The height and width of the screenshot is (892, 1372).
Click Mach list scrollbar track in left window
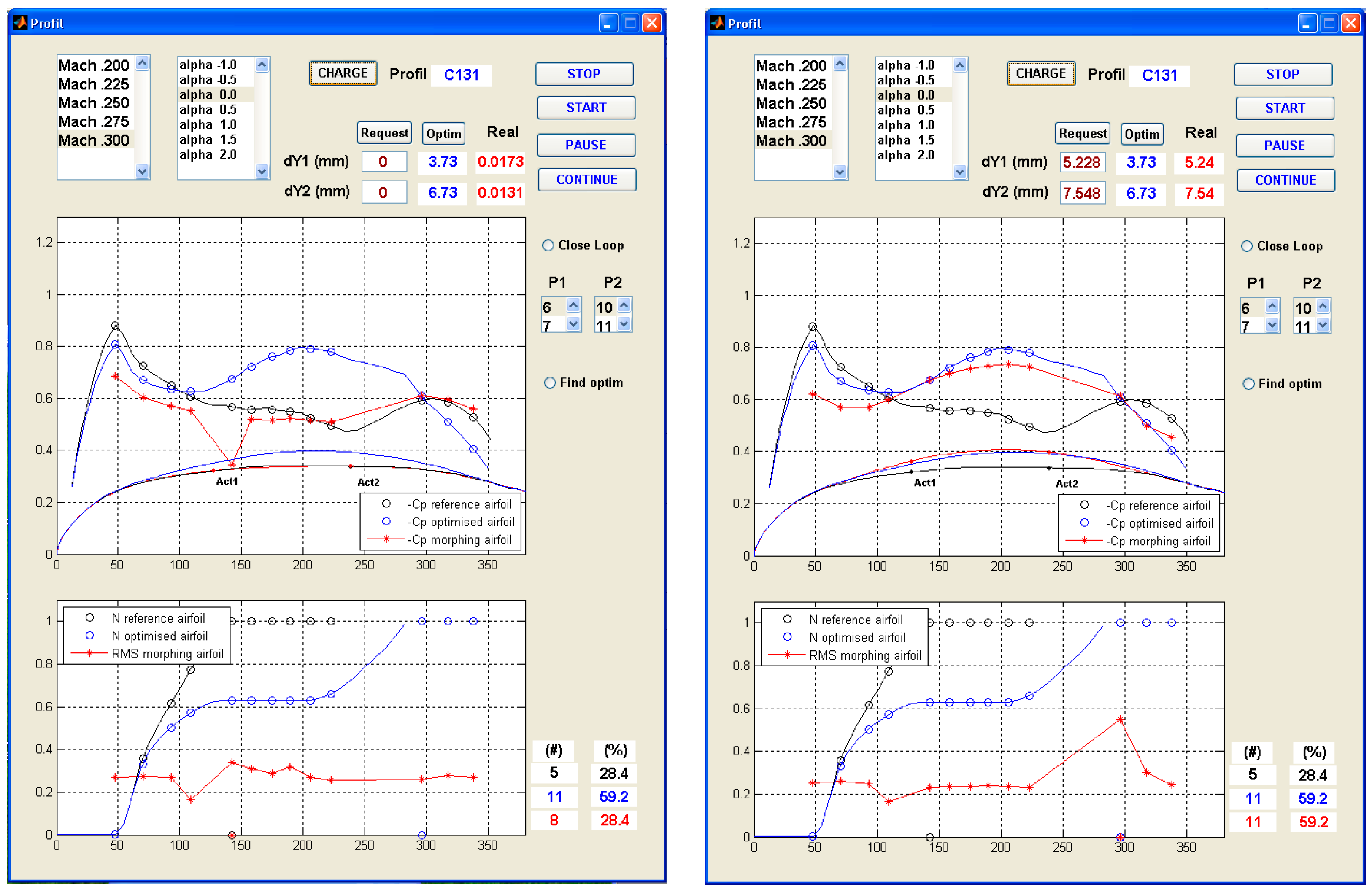[142, 118]
